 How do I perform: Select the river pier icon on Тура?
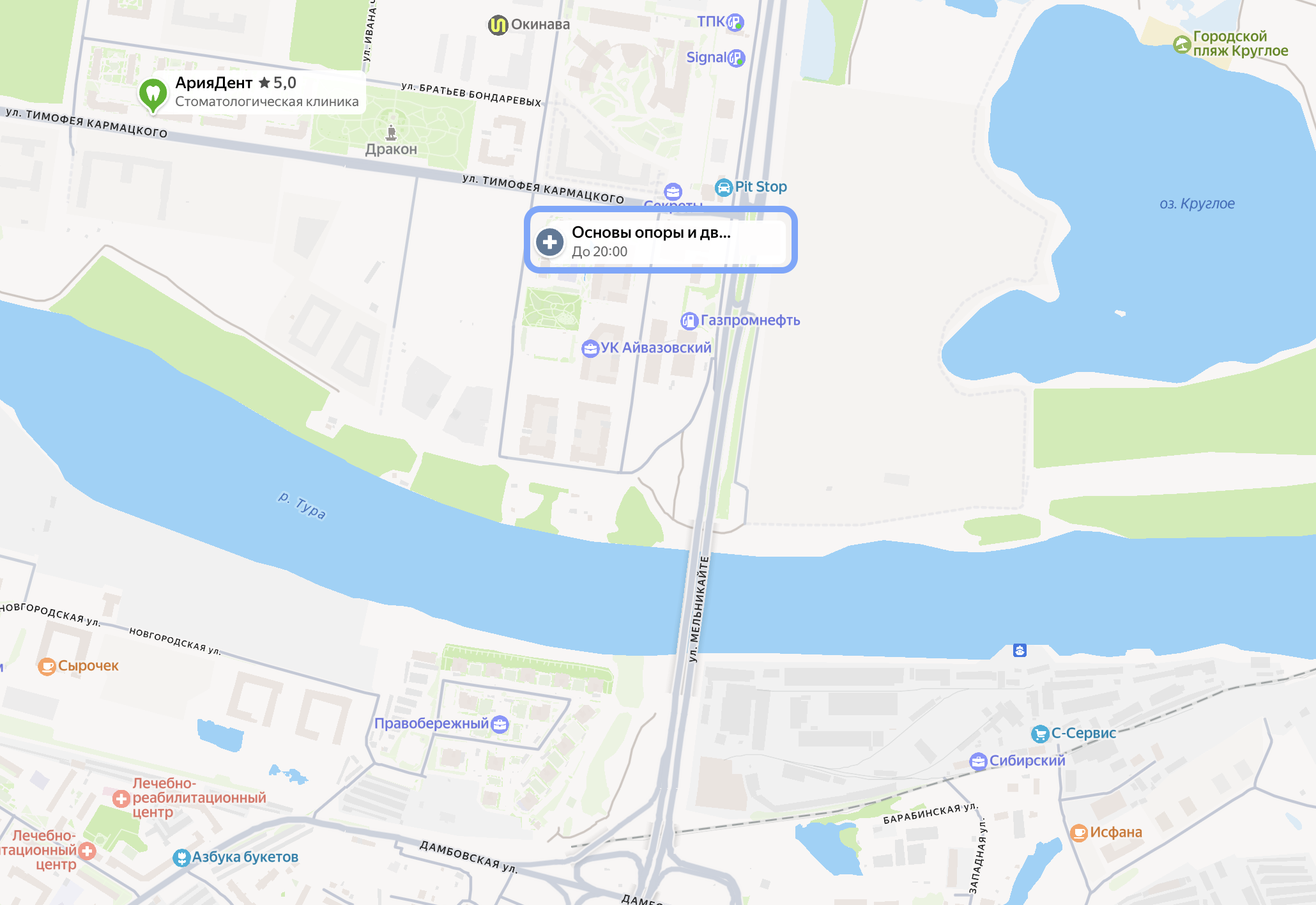pos(1020,651)
